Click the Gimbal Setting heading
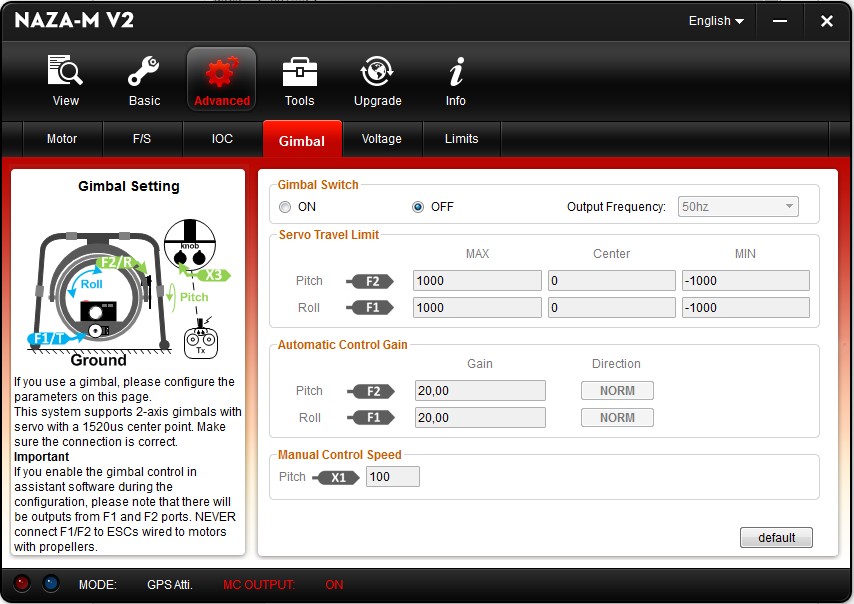Viewport: 854px width, 604px height. coord(129,186)
